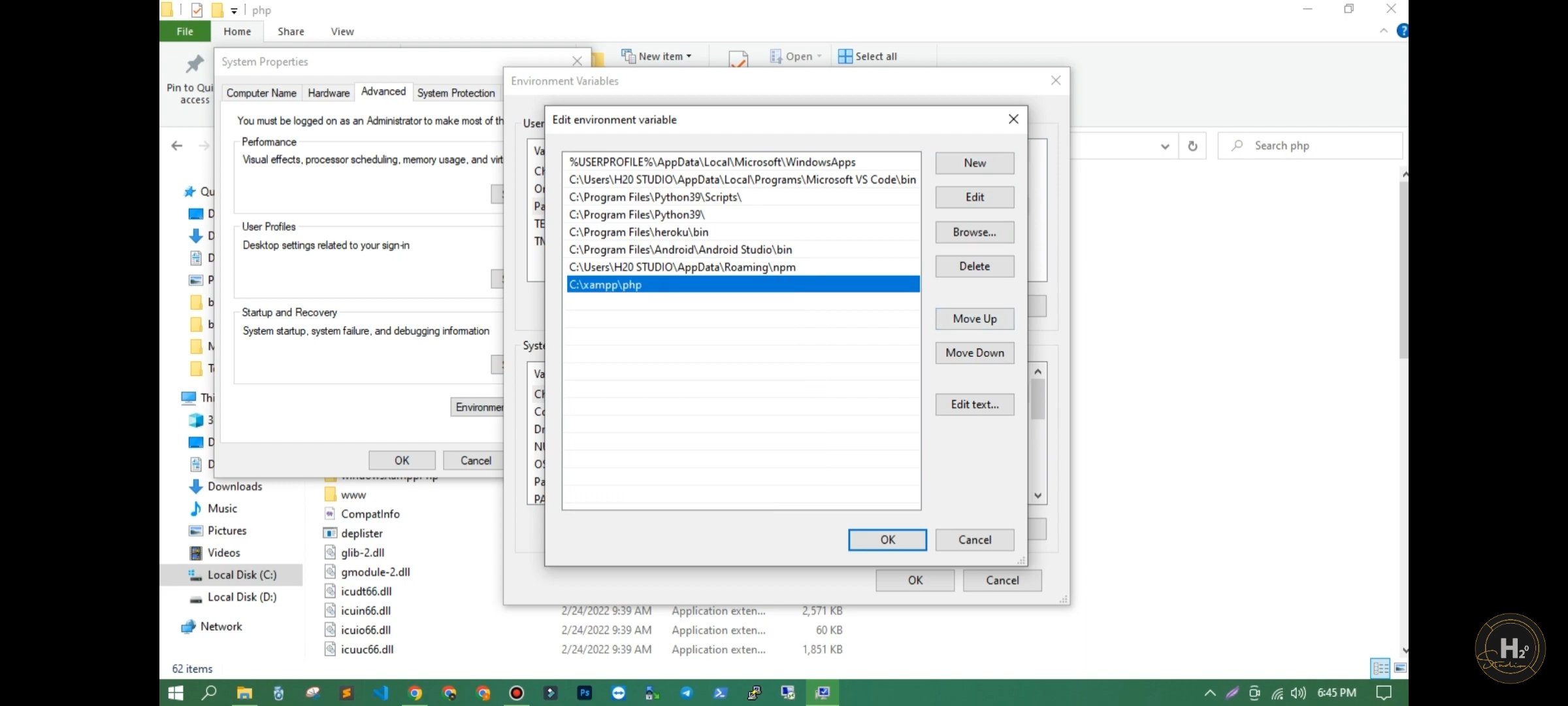Select the Advanced tab in System Properties
The width and height of the screenshot is (1568, 706).
pyautogui.click(x=384, y=92)
